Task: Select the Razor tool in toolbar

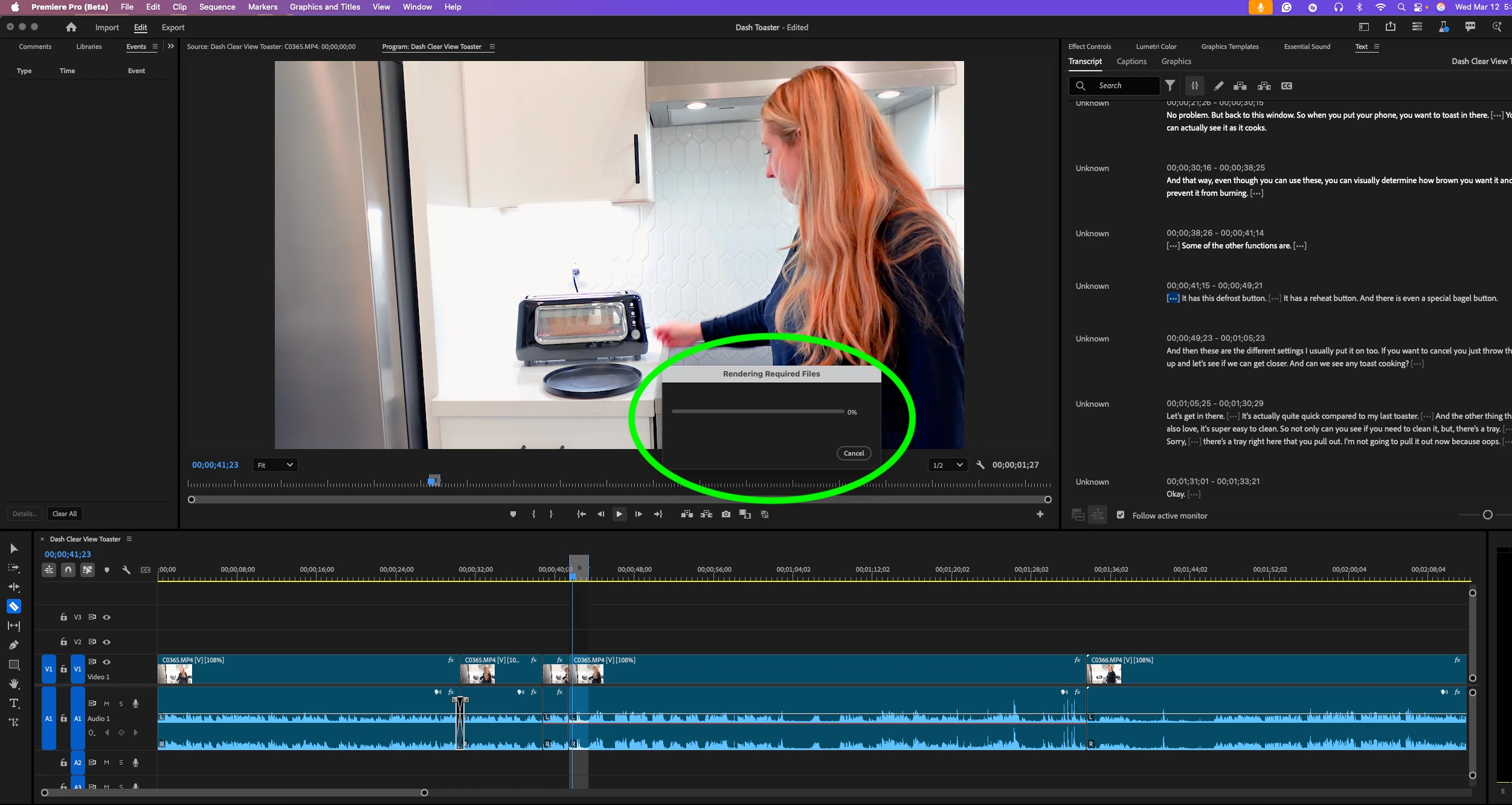Action: click(x=14, y=606)
